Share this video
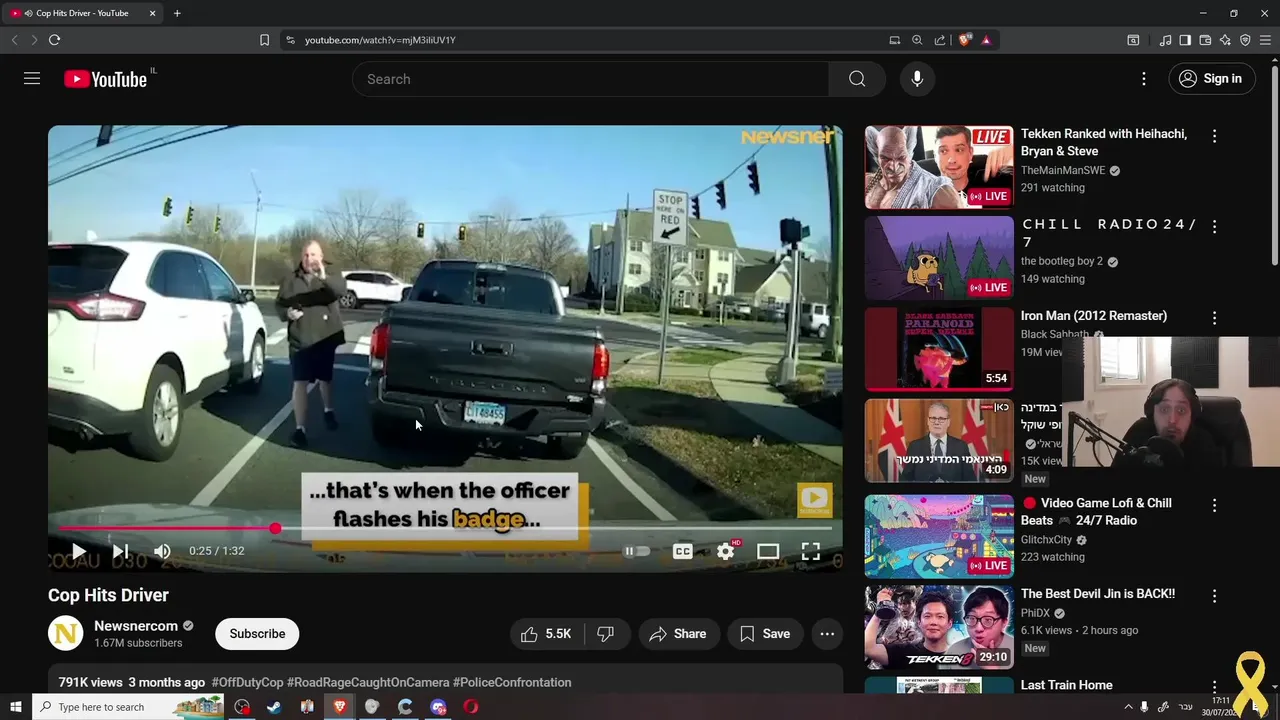 point(678,634)
